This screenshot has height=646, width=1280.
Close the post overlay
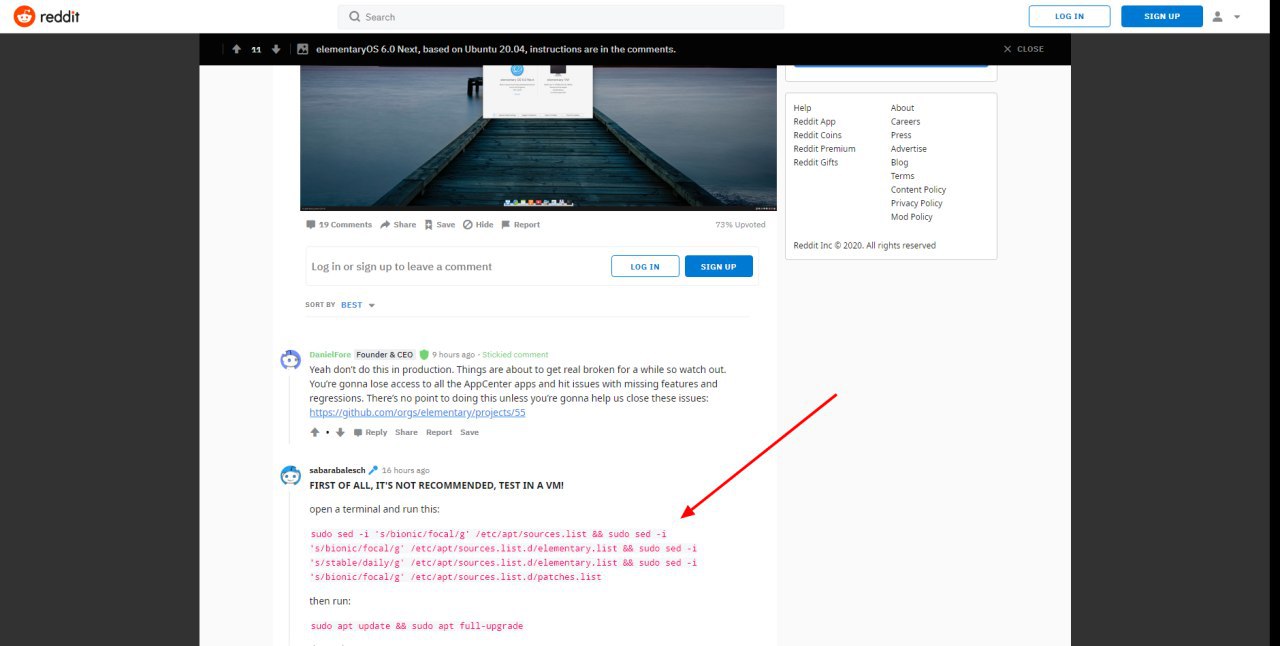(1023, 49)
